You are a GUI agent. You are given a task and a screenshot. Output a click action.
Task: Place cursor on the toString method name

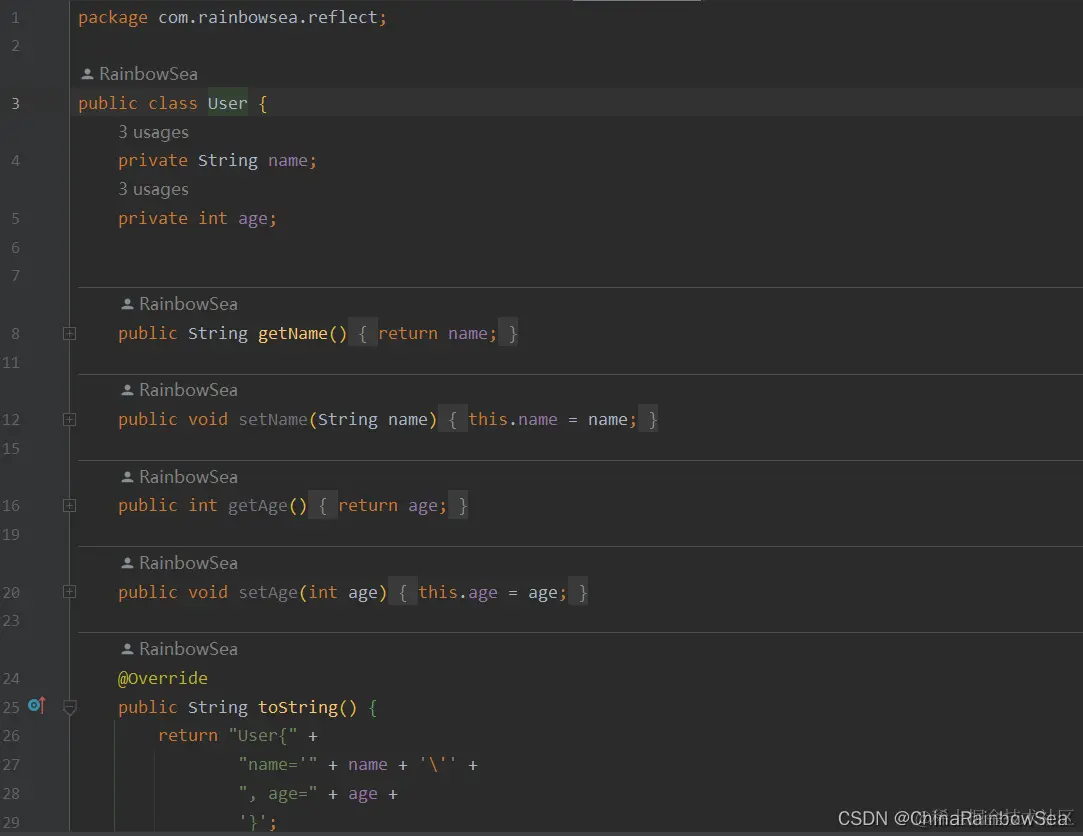pyautogui.click(x=298, y=707)
